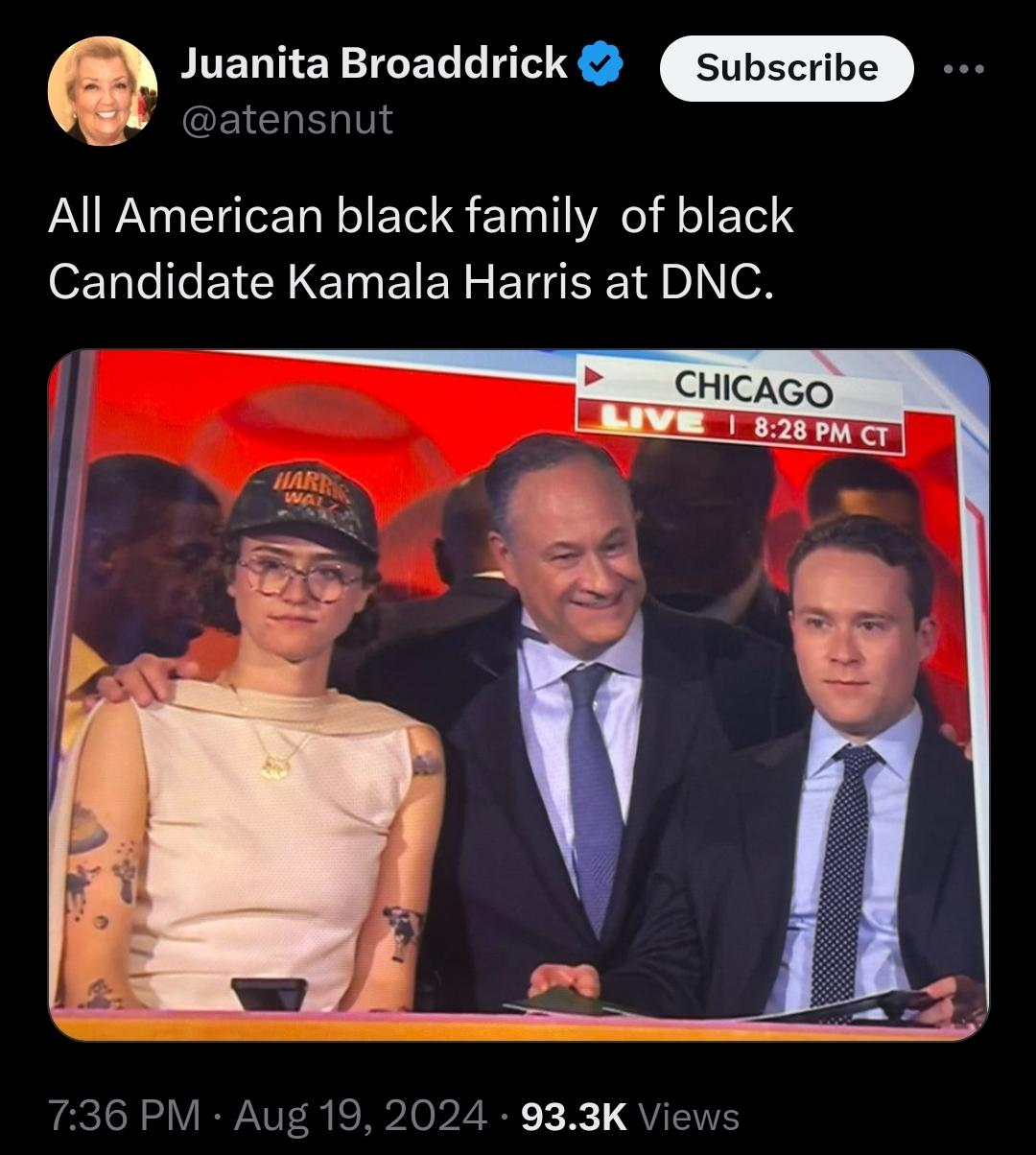Click the Subscribe button
The height and width of the screenshot is (1155, 1036).
(787, 68)
